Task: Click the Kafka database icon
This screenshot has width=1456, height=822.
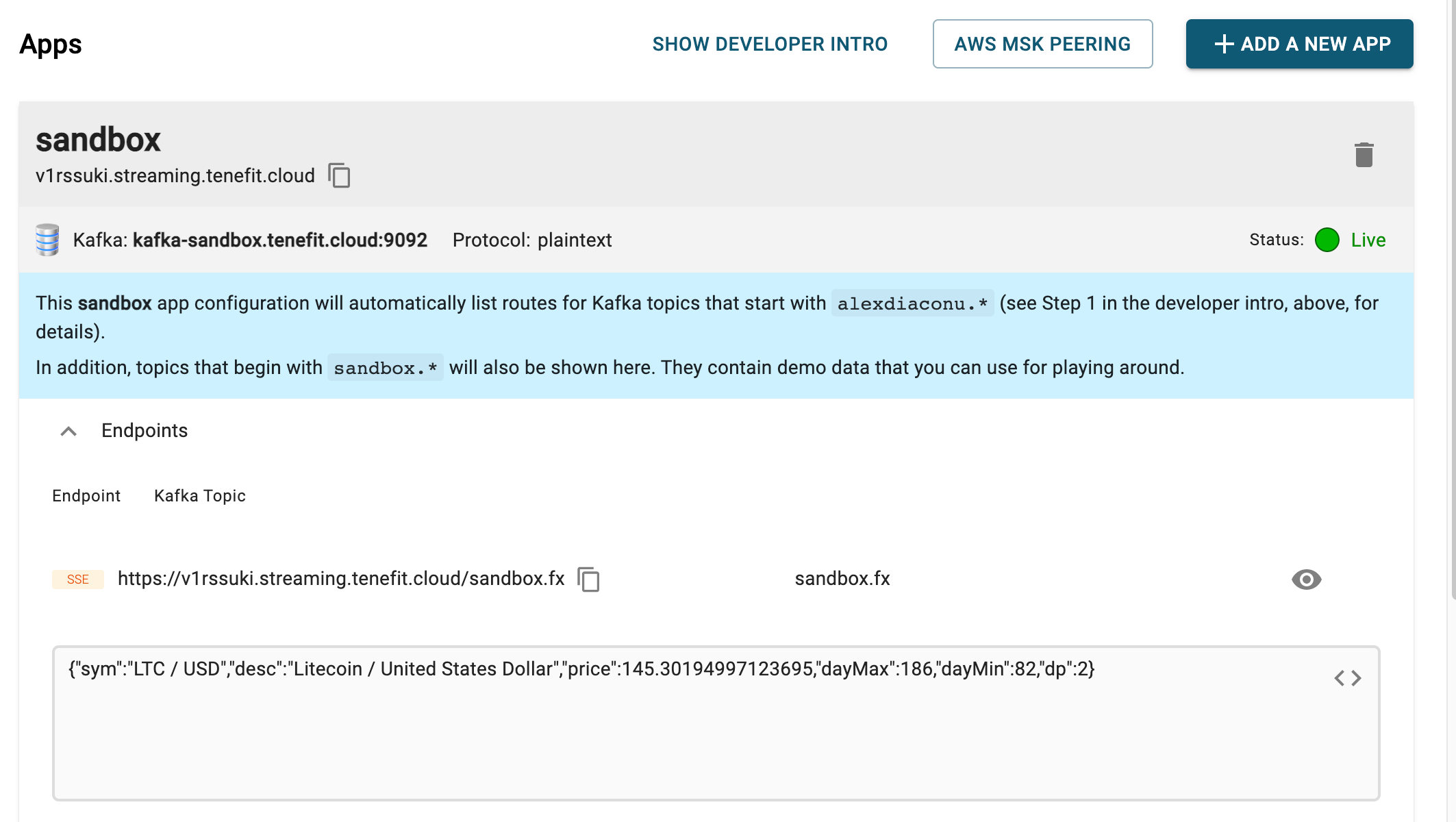Action: click(47, 240)
